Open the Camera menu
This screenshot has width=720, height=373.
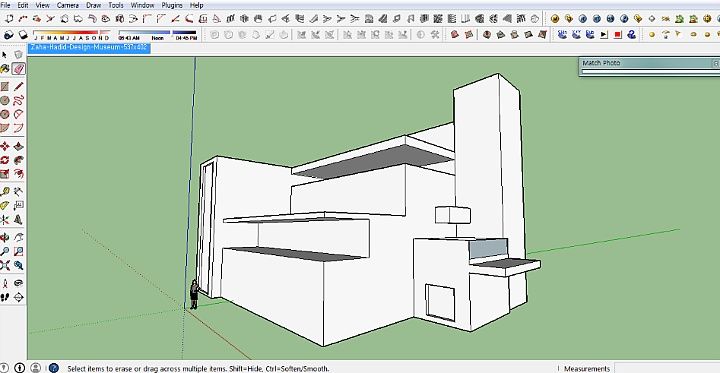click(x=68, y=5)
